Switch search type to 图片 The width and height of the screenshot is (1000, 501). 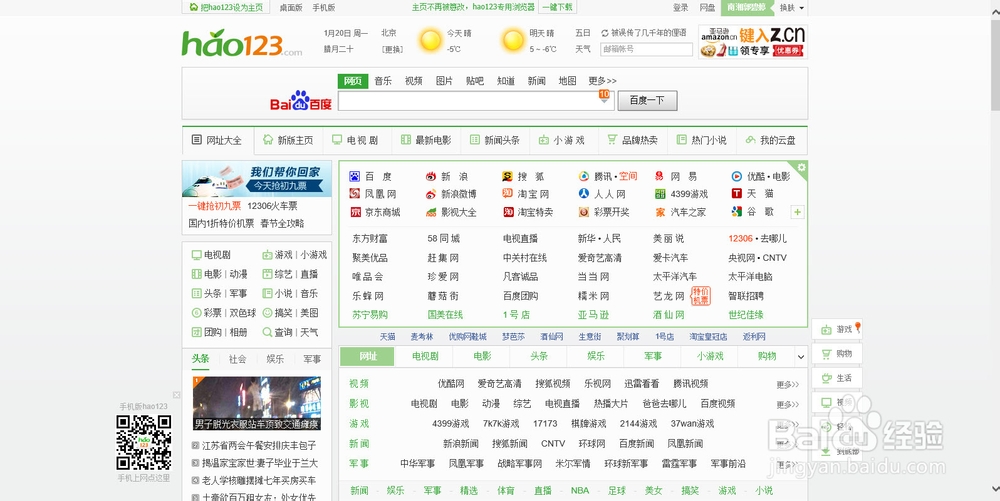(445, 81)
